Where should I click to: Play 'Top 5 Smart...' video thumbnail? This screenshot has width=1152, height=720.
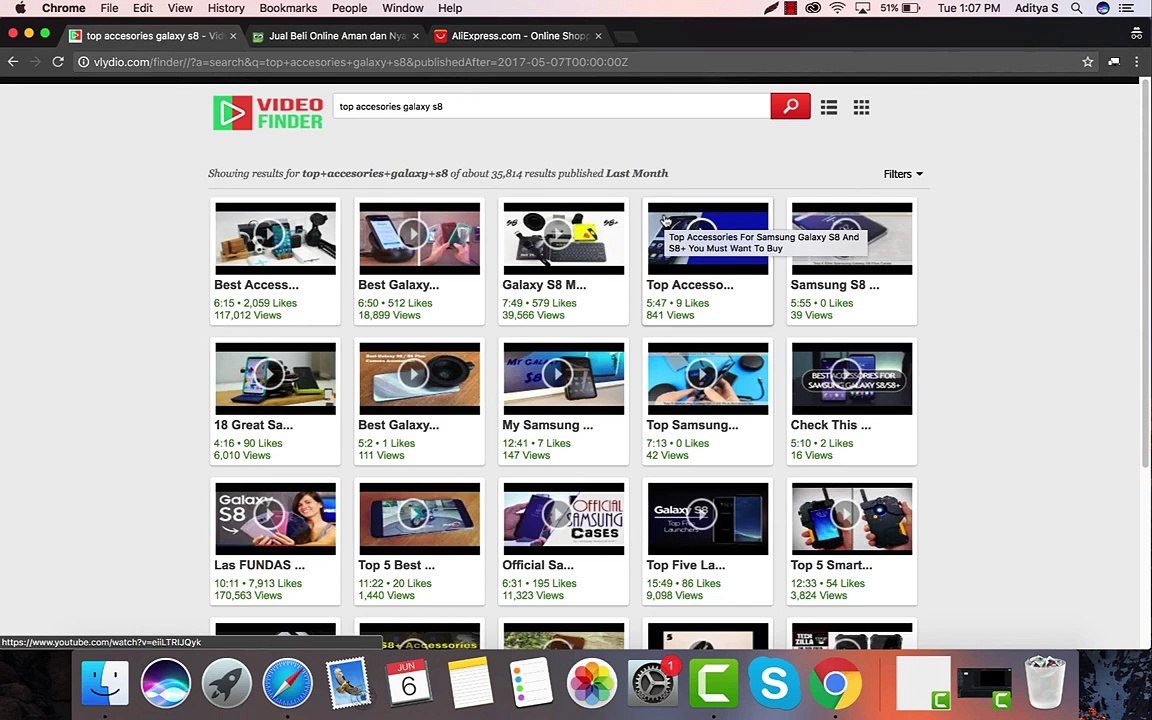click(x=852, y=519)
